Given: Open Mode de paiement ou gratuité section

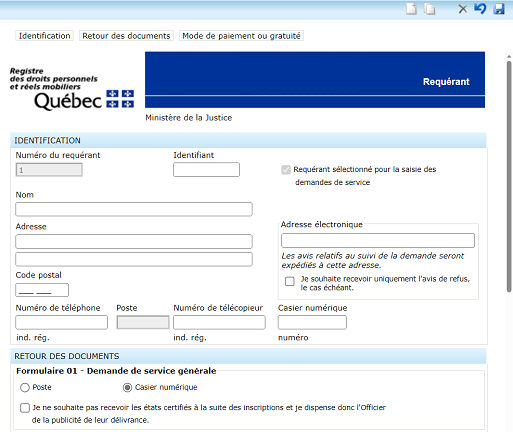Looking at the screenshot, I should click(241, 36).
